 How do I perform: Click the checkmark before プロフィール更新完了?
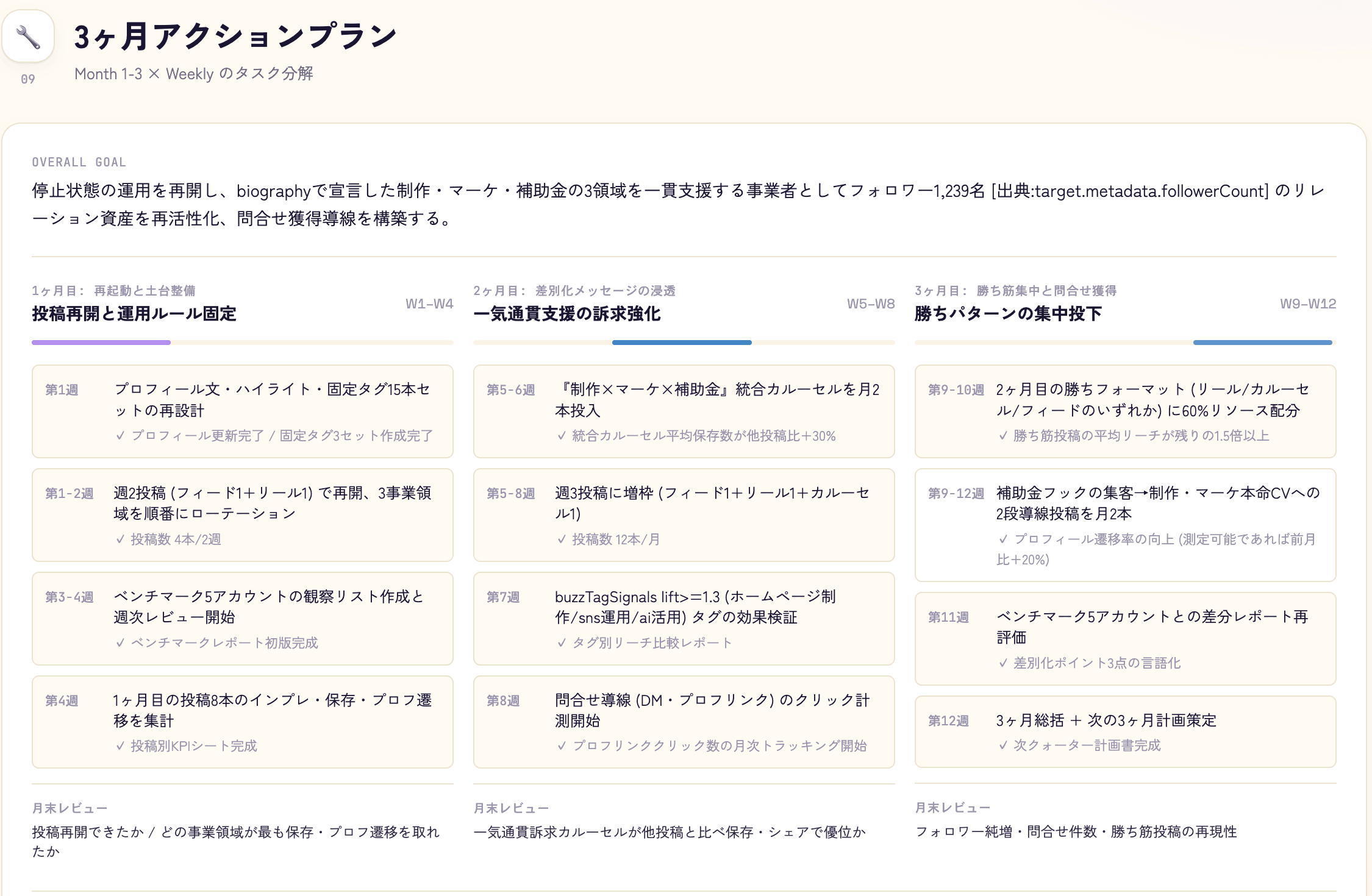click(x=120, y=436)
